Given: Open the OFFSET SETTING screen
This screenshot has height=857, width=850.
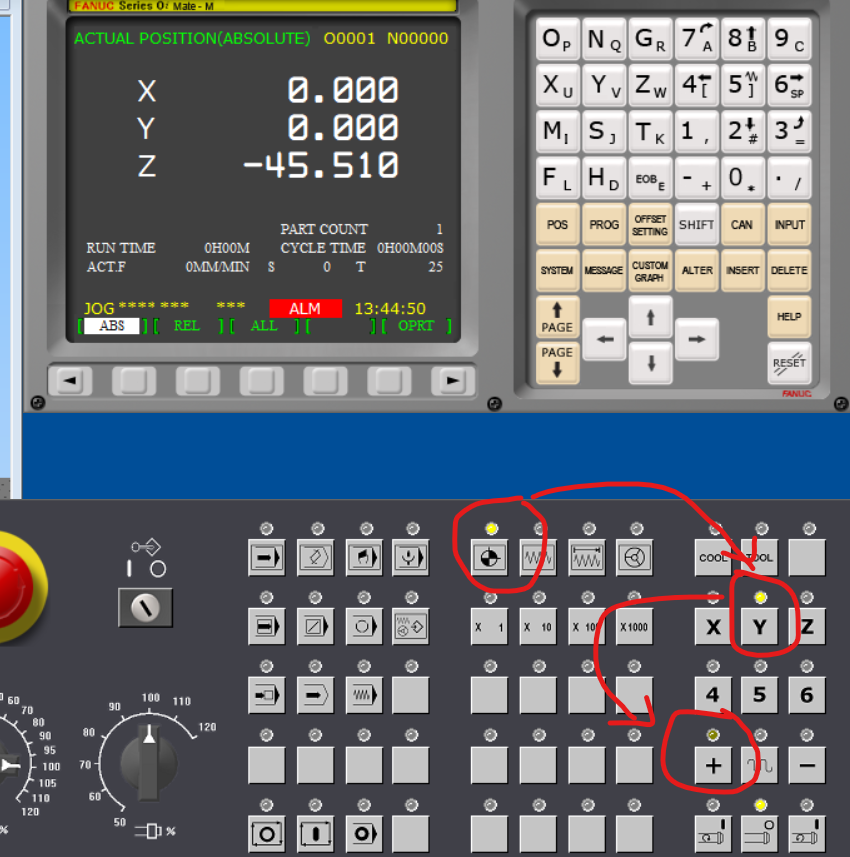Looking at the screenshot, I should coord(649,225).
